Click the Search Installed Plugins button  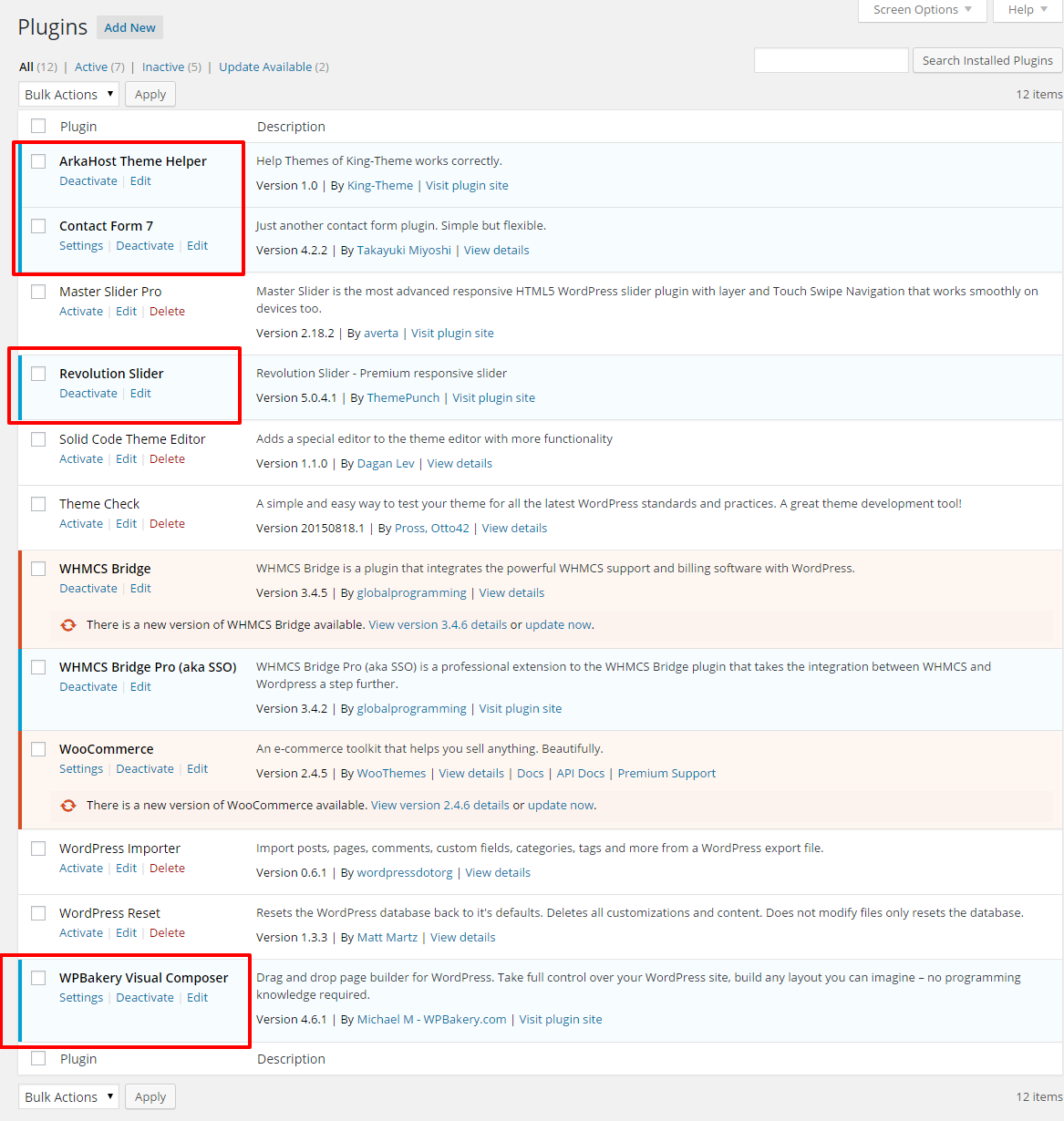(x=987, y=60)
